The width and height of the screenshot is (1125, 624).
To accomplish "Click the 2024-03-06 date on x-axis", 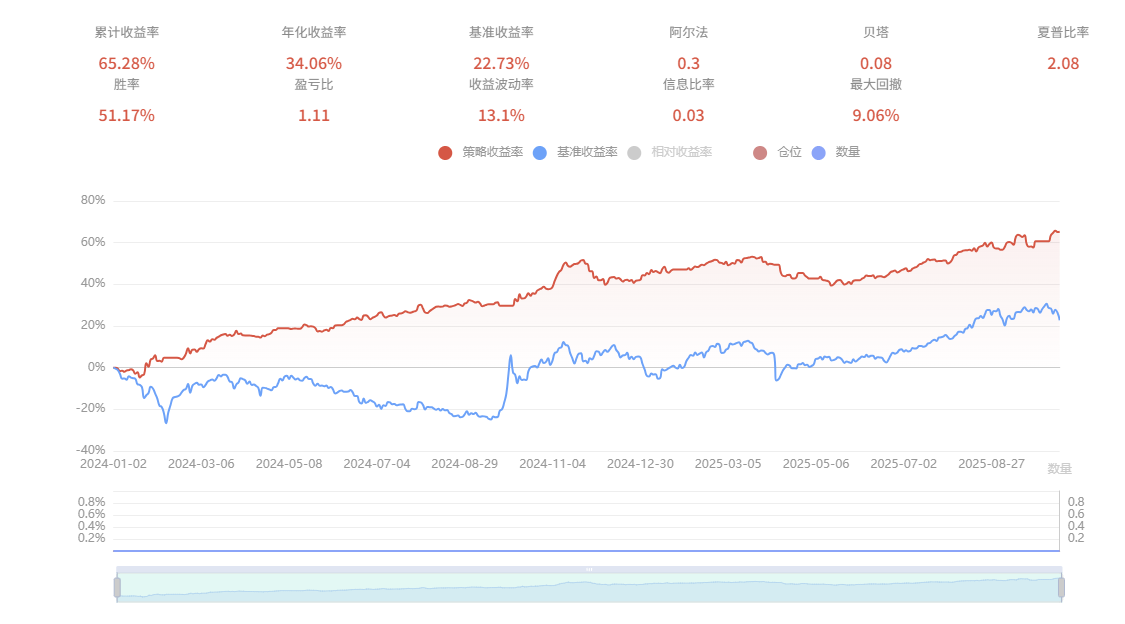I will tap(200, 464).
